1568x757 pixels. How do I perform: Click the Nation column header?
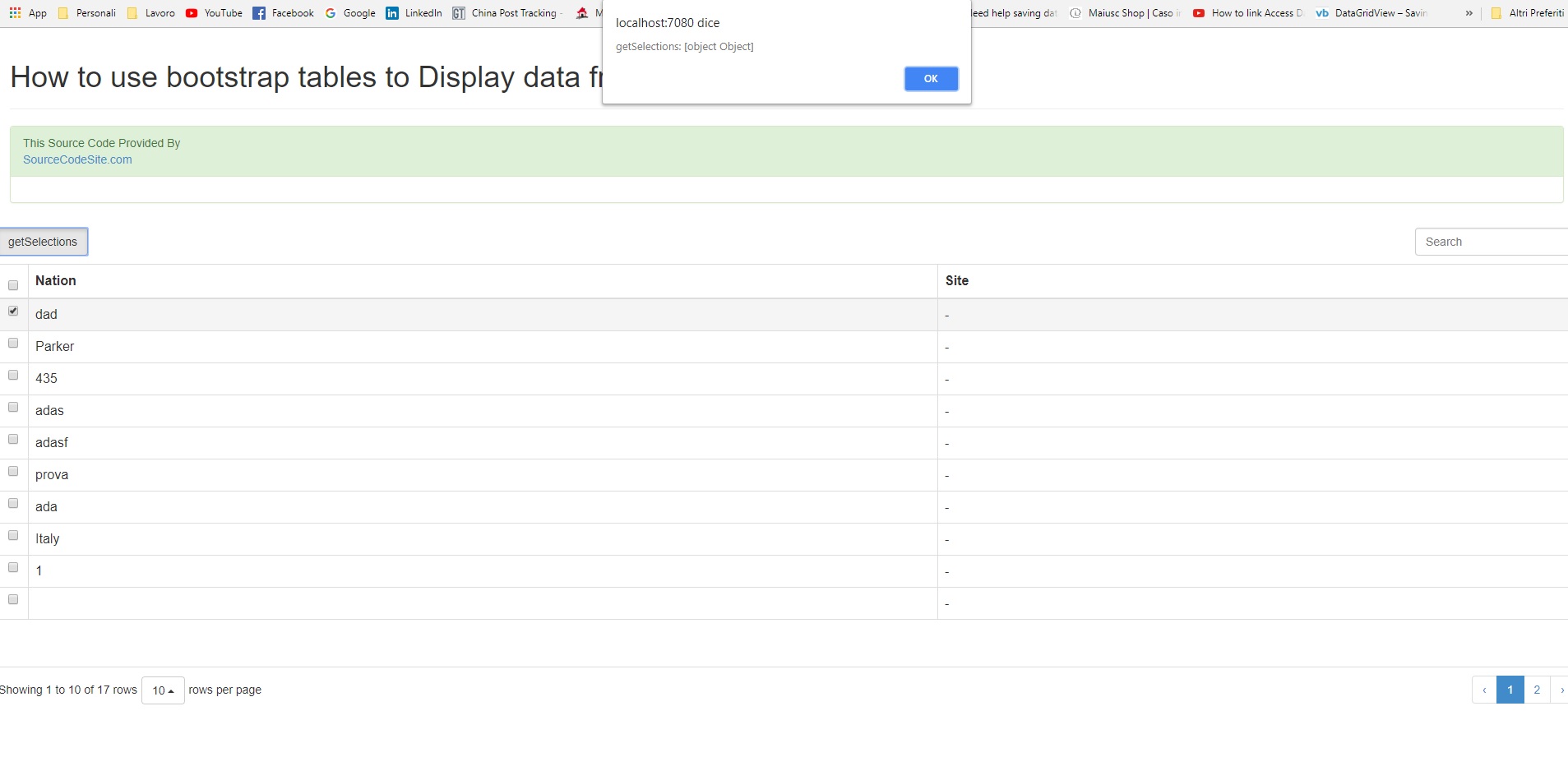click(483, 281)
